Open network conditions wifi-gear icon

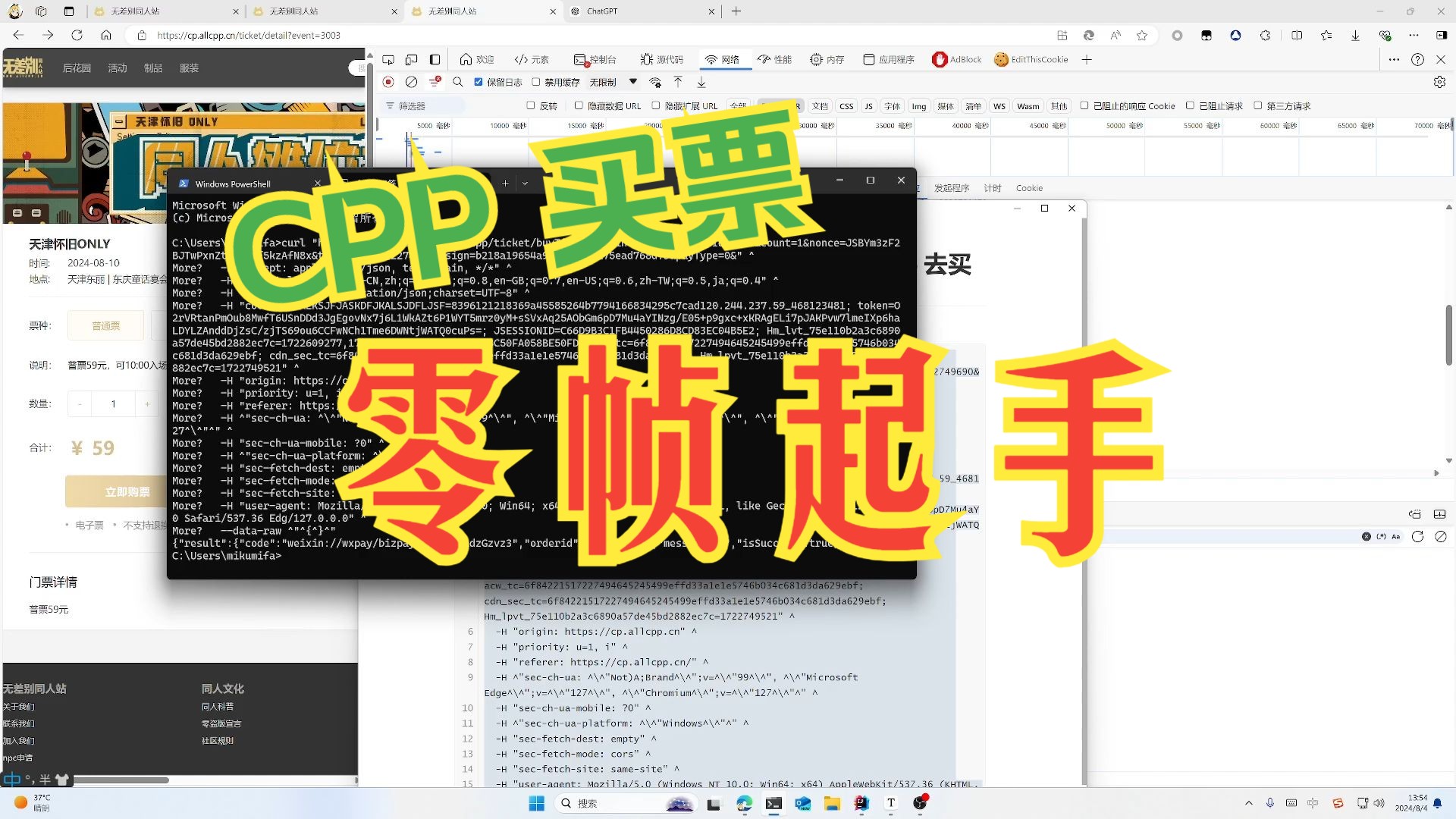(655, 82)
